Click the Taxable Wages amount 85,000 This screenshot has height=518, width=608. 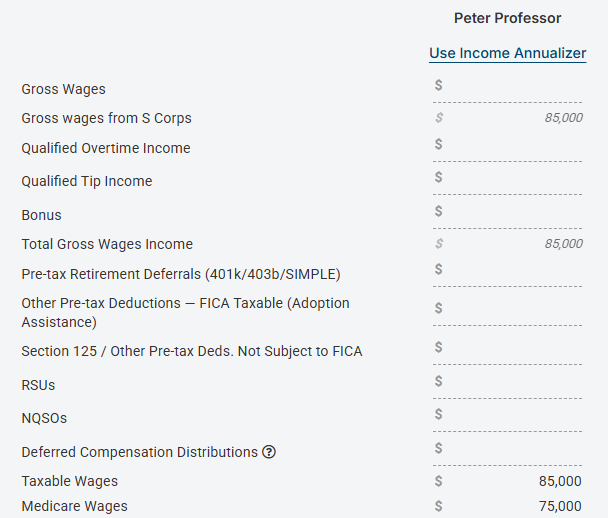coord(560,481)
